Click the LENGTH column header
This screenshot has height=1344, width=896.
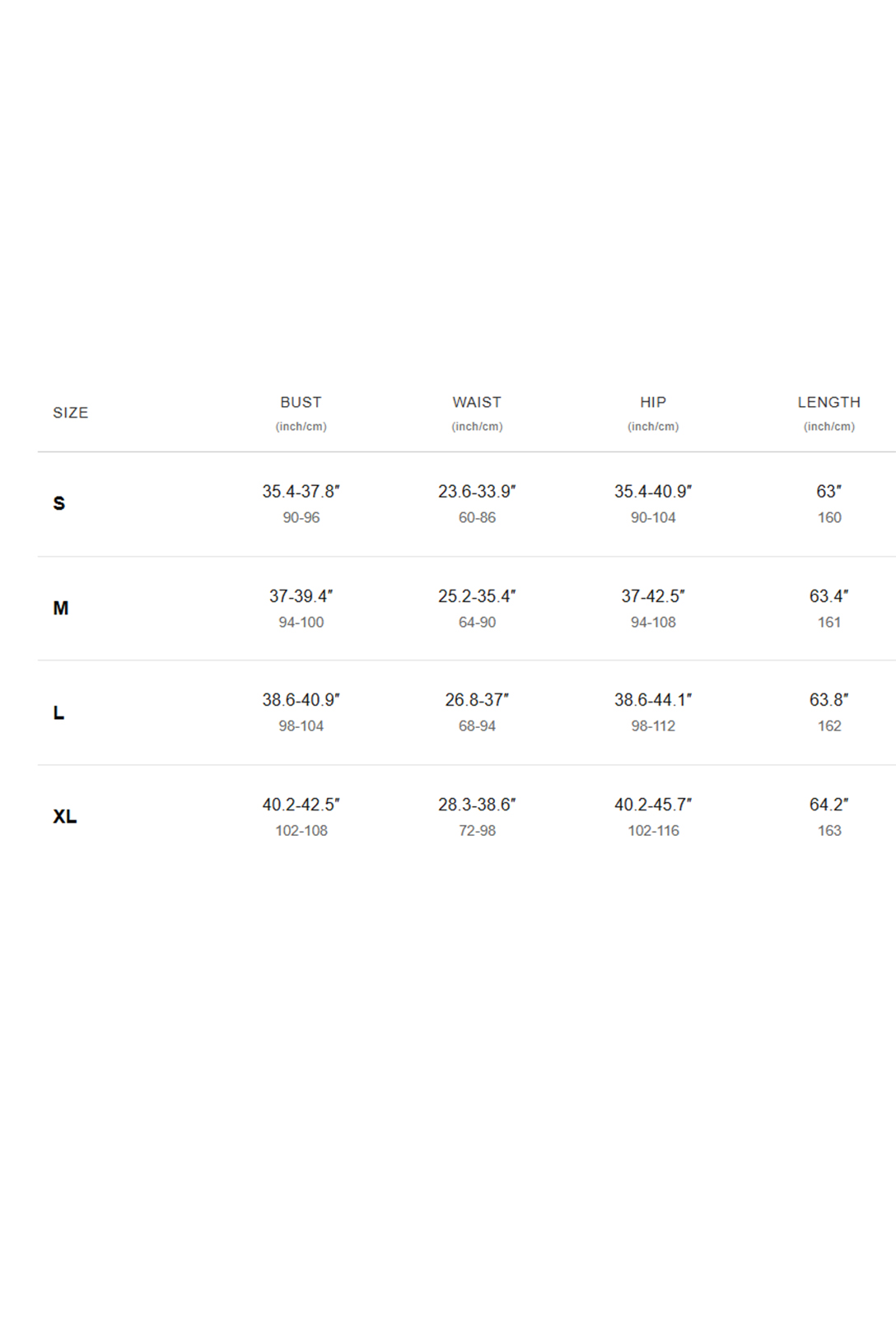(828, 403)
